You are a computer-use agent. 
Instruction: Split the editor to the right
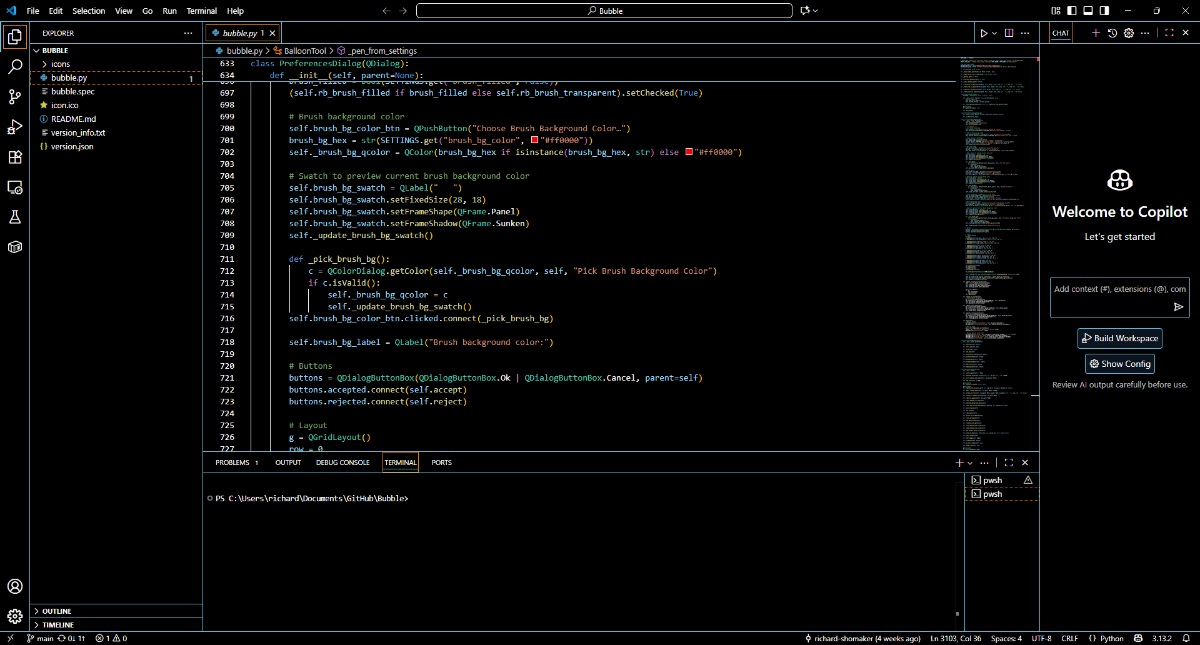click(x=1008, y=33)
